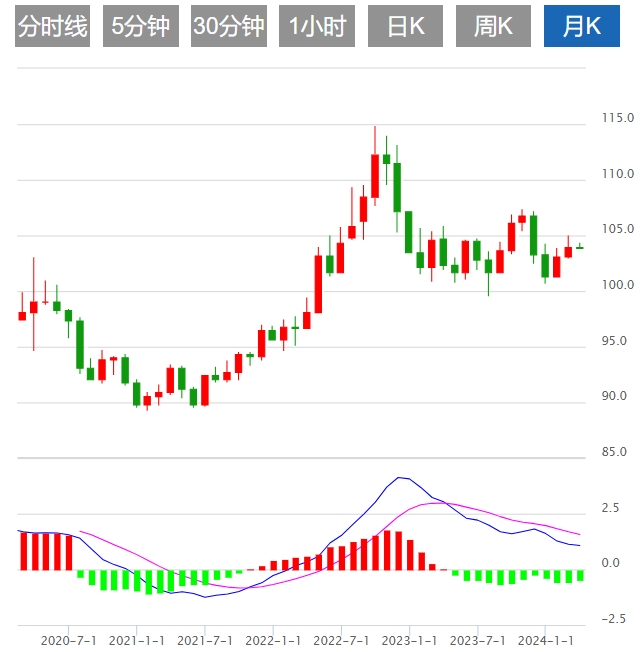
Task: Click the 2022-1-1 date axis label
Action: 273,639
